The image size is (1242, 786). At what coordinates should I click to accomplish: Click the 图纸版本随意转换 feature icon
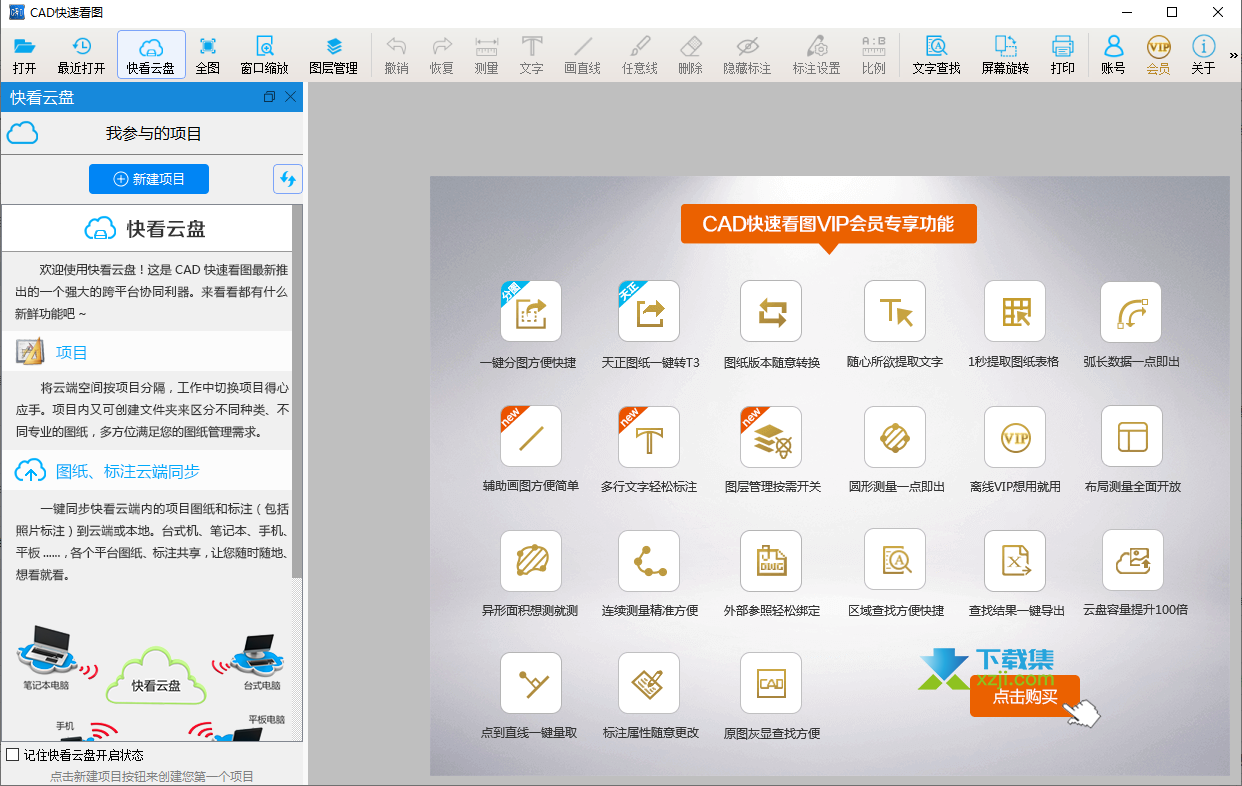[x=771, y=311]
